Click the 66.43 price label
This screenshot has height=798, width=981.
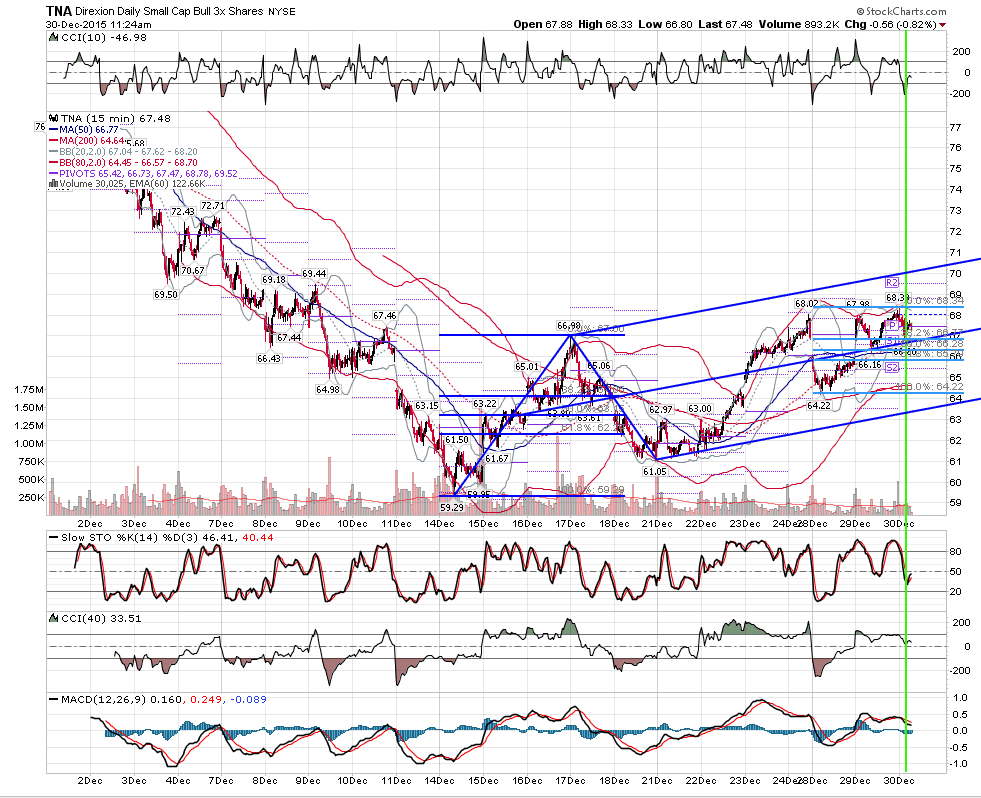click(269, 359)
